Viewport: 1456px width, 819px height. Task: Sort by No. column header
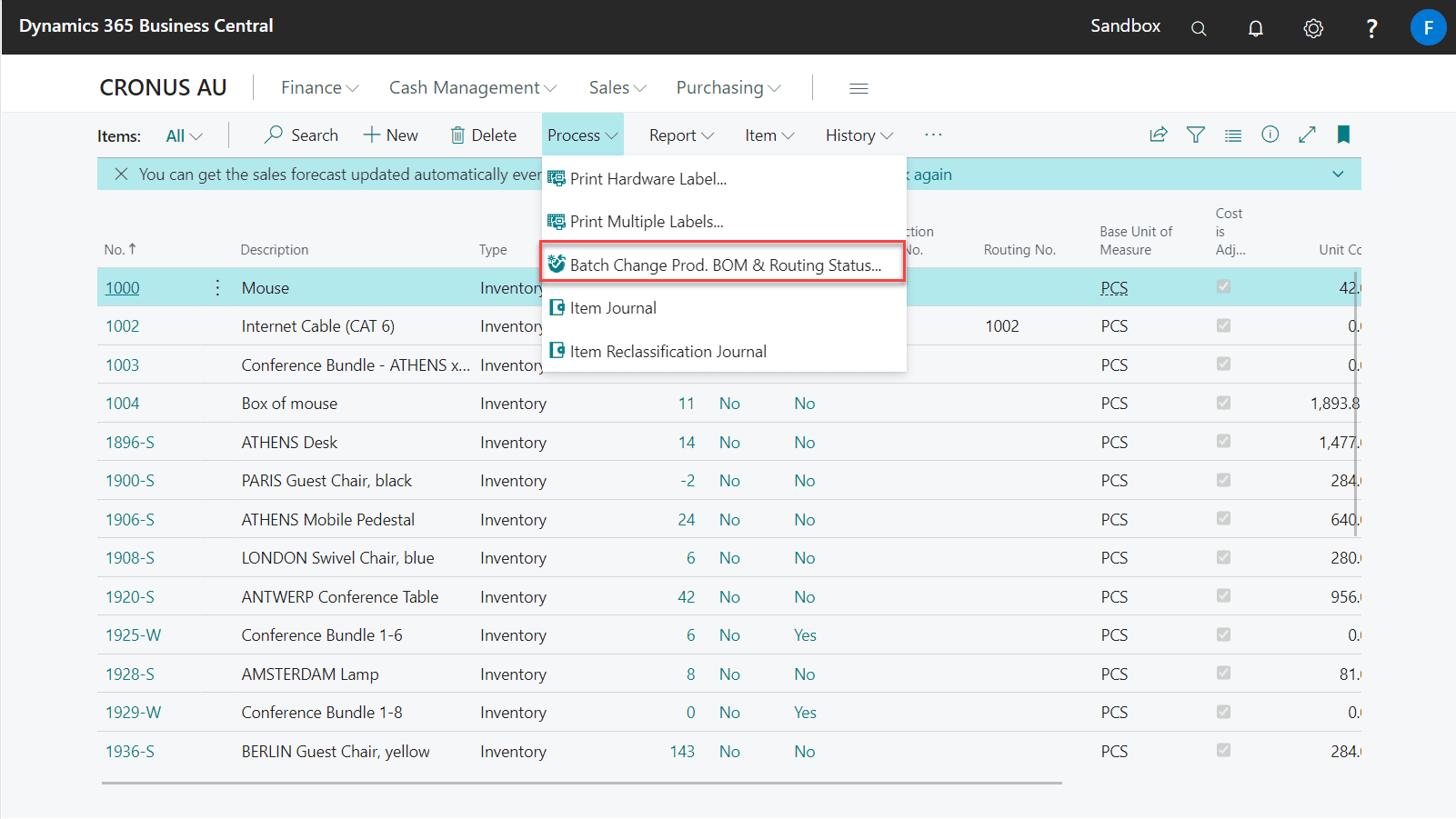[119, 249]
